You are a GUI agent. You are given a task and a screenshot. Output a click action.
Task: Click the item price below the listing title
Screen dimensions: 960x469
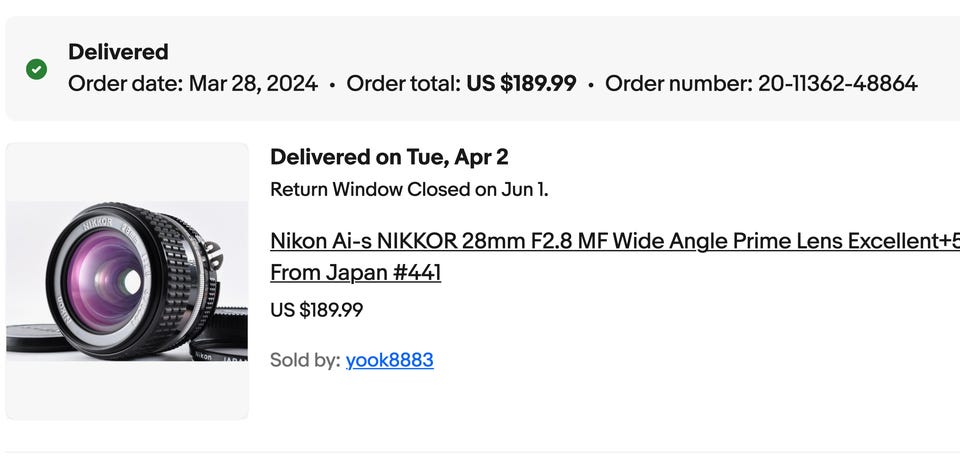[x=316, y=310]
